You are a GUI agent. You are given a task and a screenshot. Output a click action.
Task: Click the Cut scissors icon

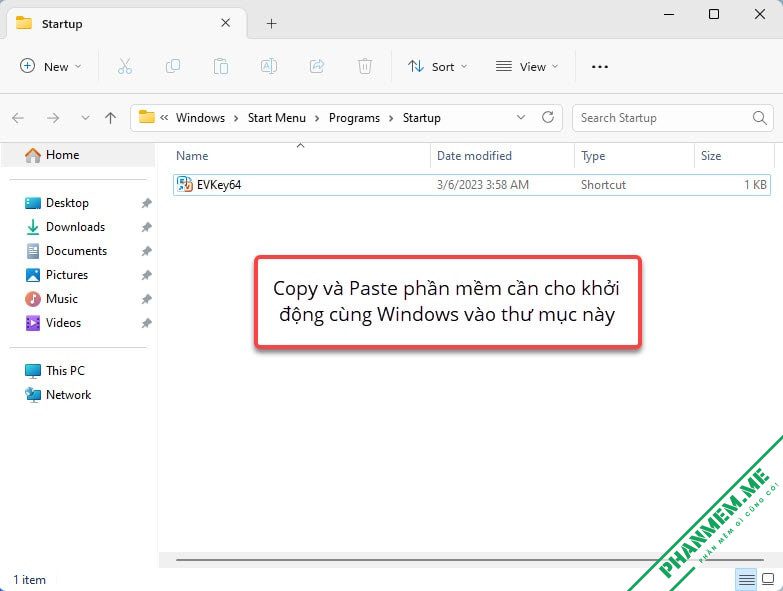click(125, 66)
